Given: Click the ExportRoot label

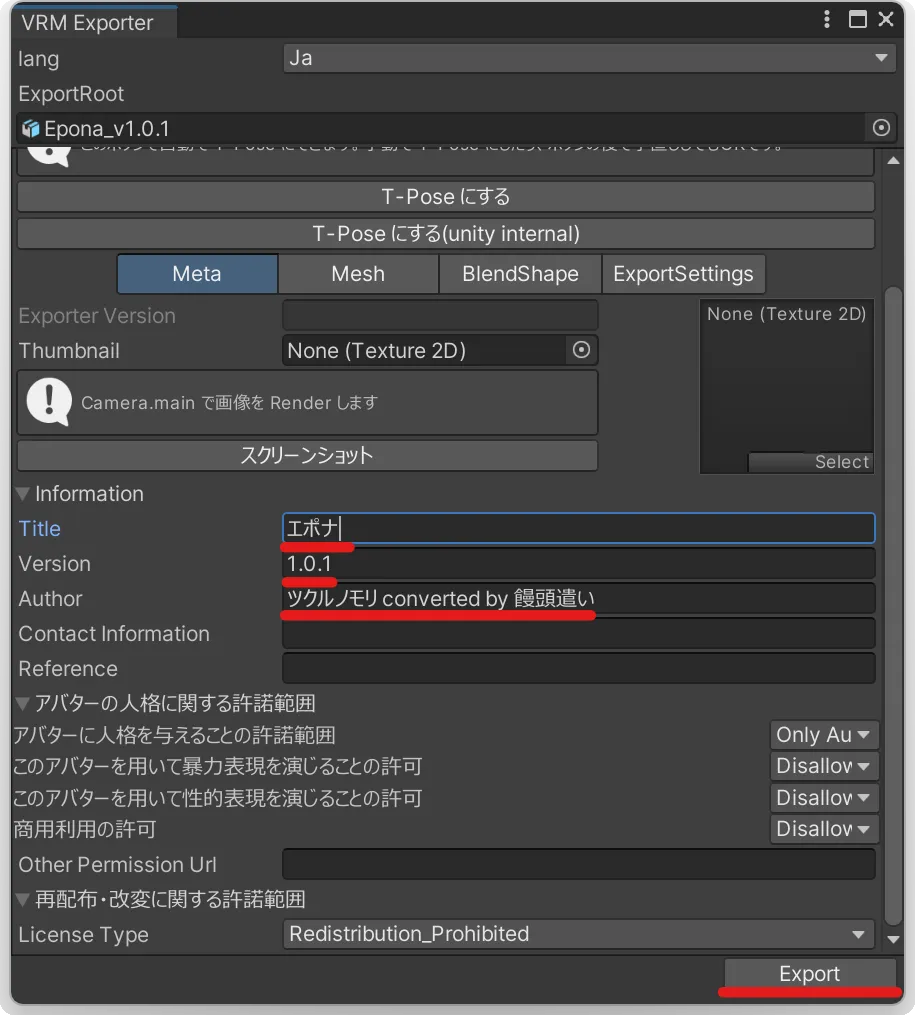Looking at the screenshot, I should pyautogui.click(x=71, y=94).
